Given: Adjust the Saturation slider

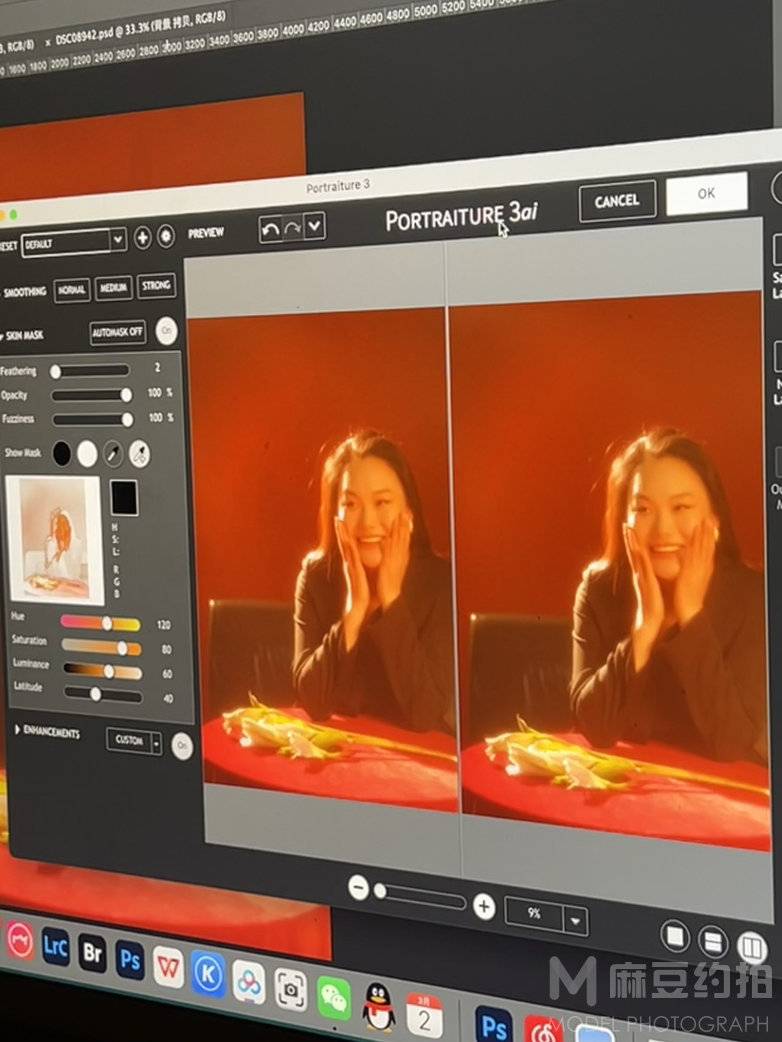Looking at the screenshot, I should click(x=102, y=647).
